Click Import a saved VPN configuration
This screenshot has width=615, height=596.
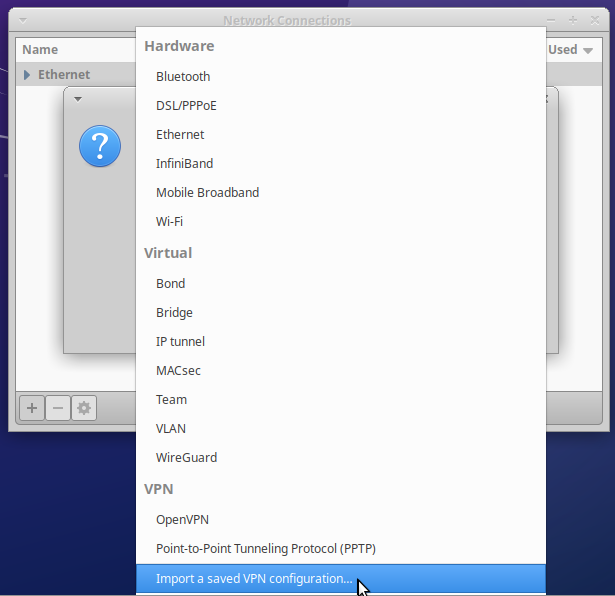tap(253, 578)
